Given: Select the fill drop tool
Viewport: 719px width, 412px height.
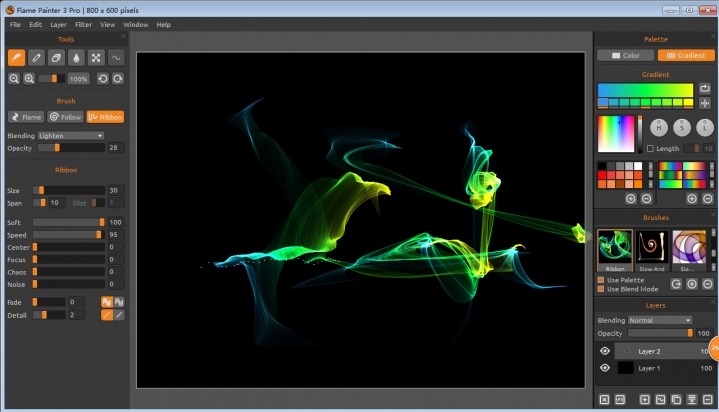Looking at the screenshot, I should (x=76, y=57).
